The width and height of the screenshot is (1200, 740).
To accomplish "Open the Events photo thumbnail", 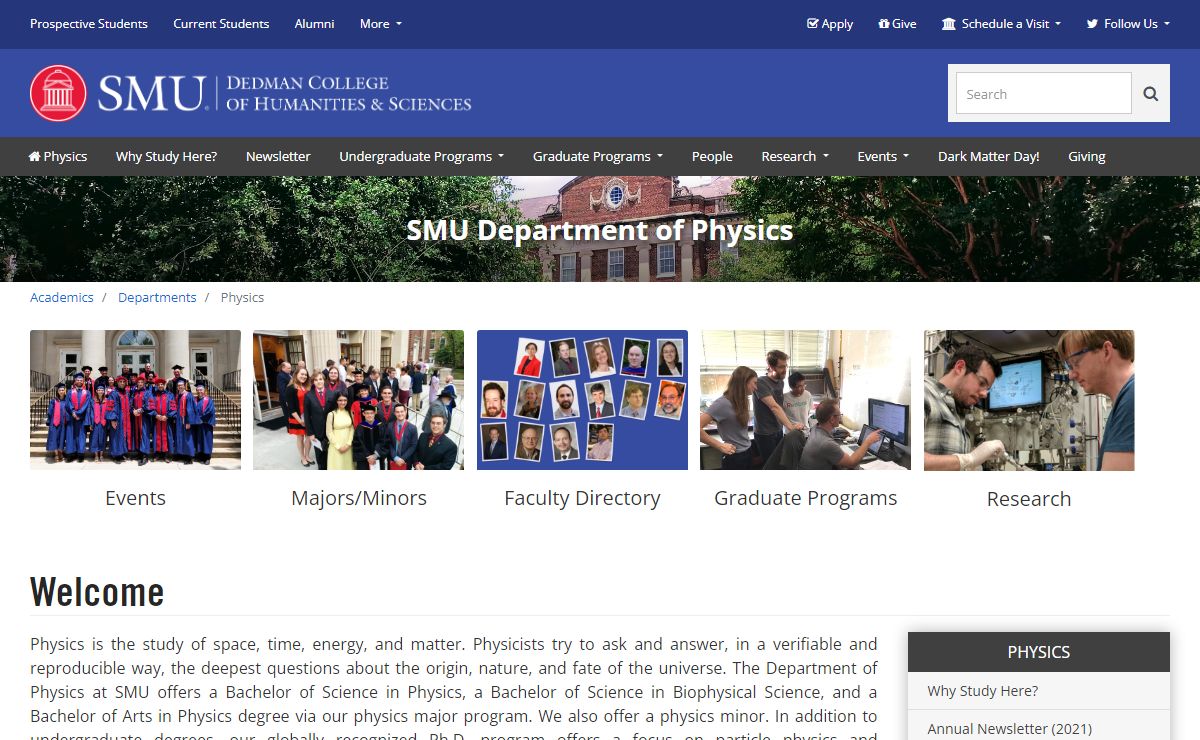I will pyautogui.click(x=135, y=400).
